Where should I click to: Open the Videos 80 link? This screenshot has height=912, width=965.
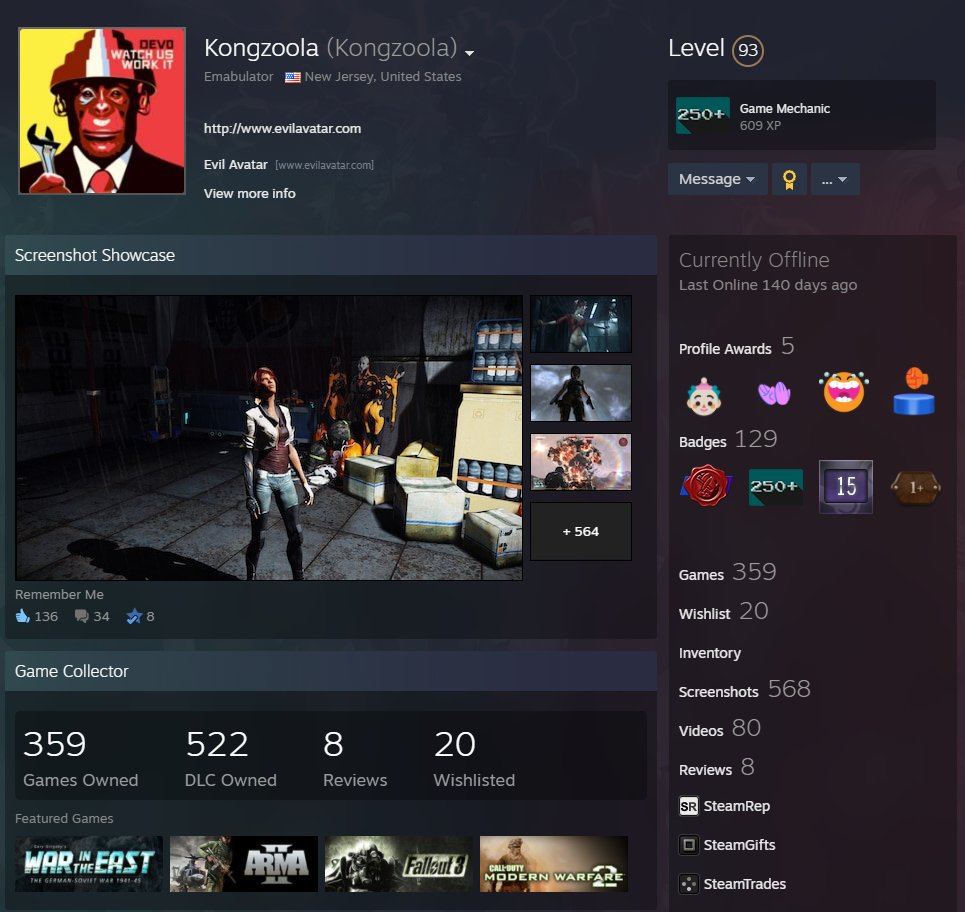pos(720,729)
